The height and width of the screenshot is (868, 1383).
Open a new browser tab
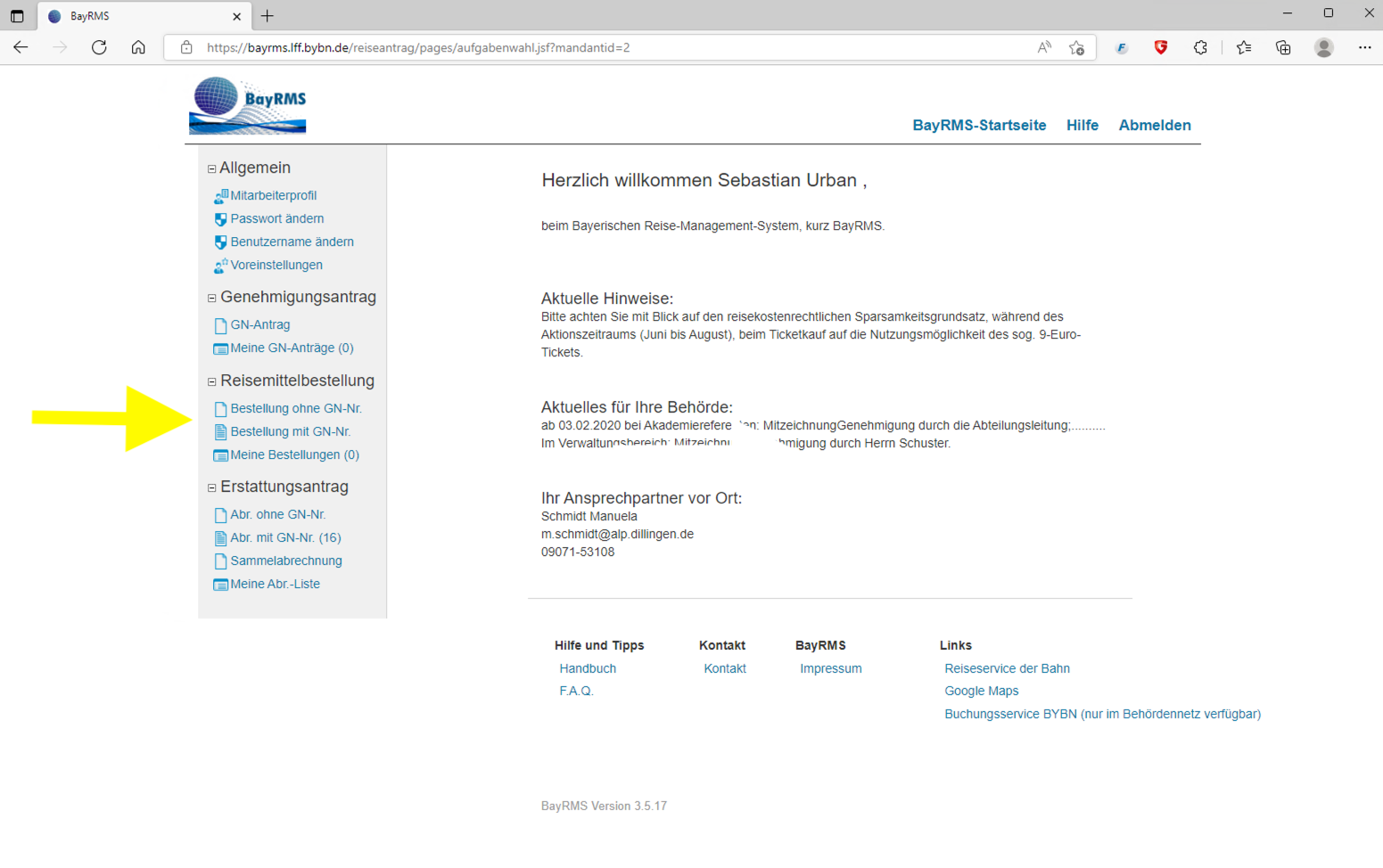tap(268, 16)
